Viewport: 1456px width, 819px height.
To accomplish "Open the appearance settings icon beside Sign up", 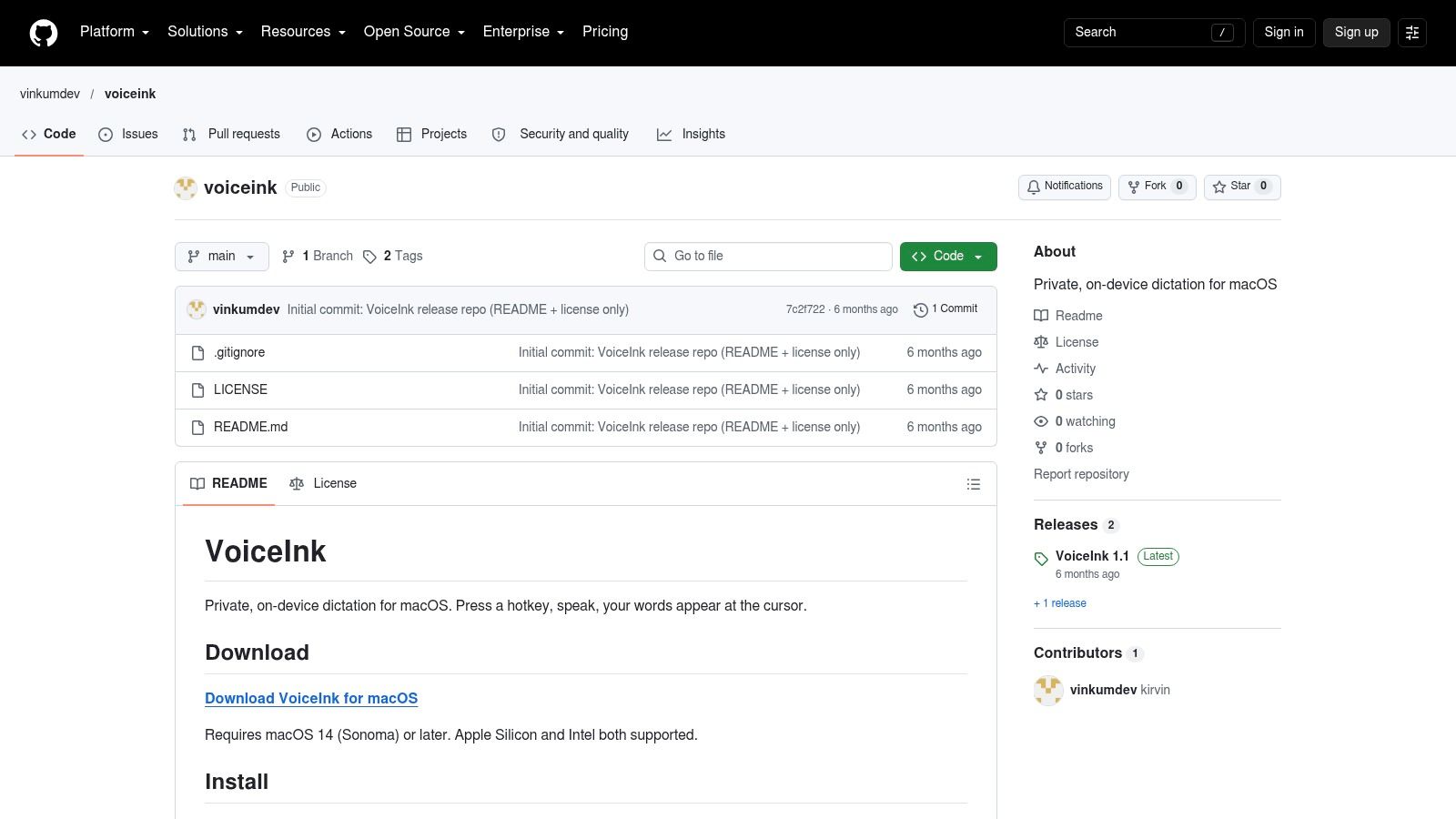I will click(1412, 33).
